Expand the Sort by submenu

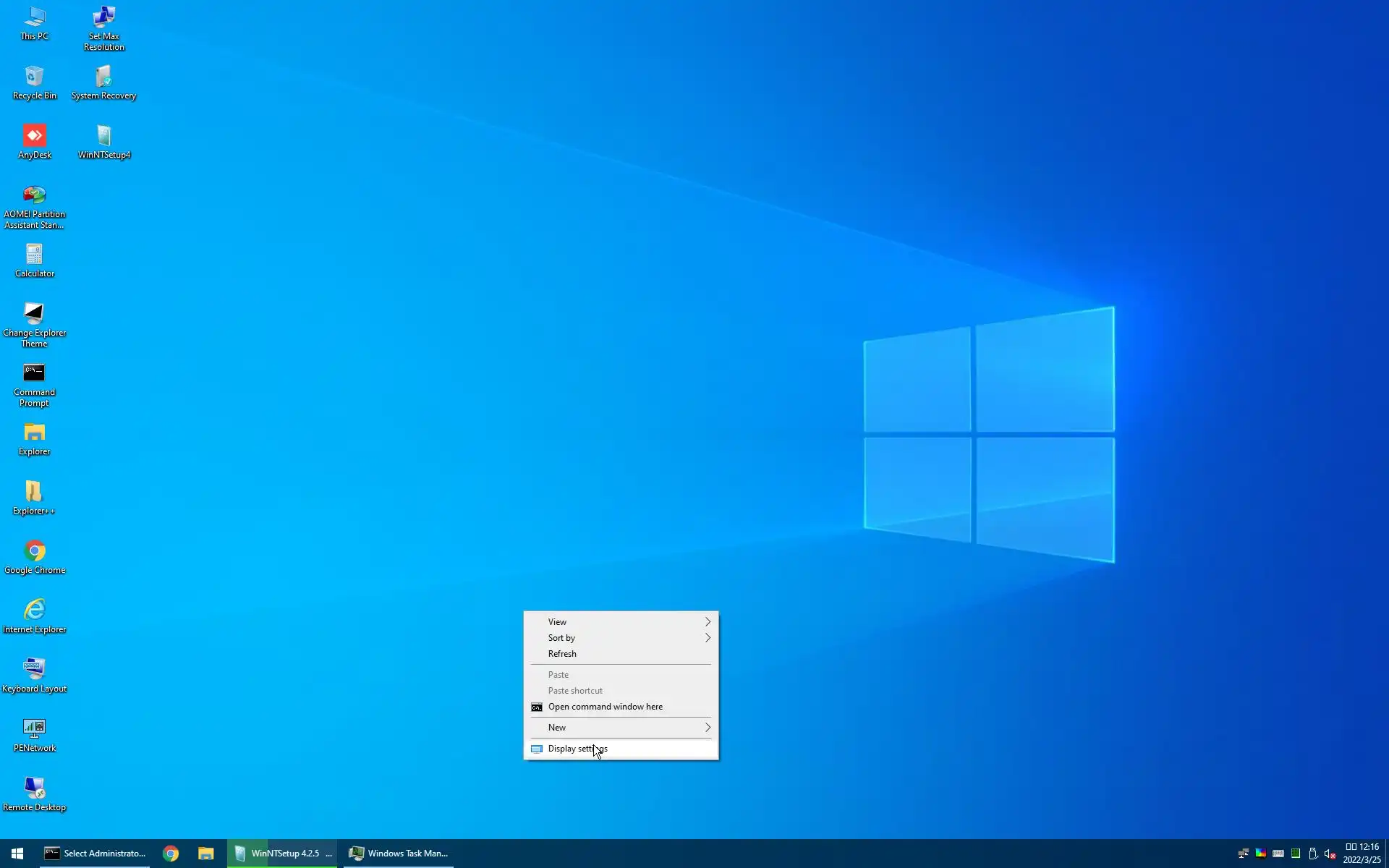click(621, 638)
